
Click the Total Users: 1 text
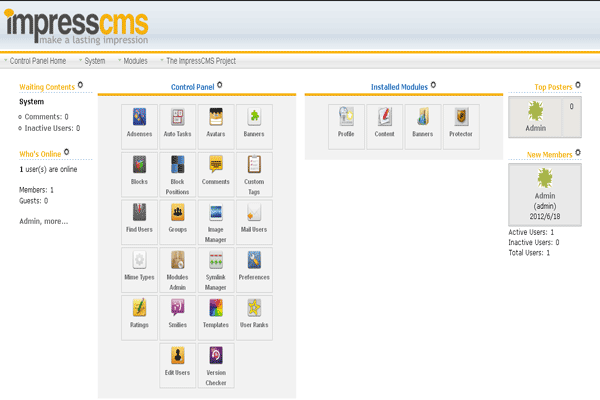[529, 253]
